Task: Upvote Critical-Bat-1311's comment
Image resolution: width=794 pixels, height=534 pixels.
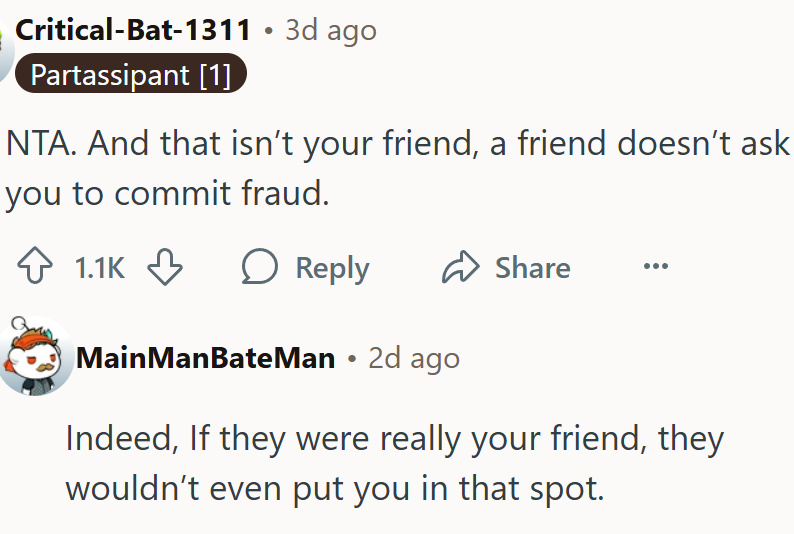Action: point(34,268)
